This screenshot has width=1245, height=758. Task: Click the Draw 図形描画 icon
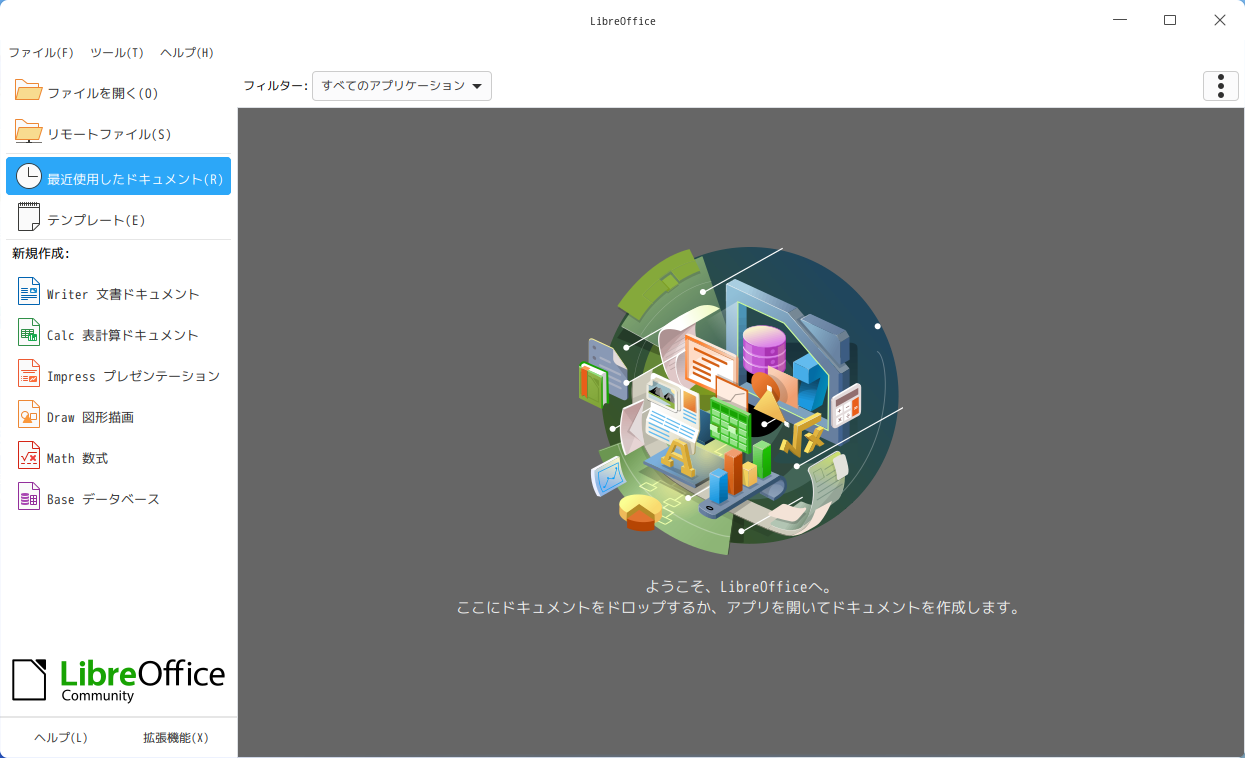[x=29, y=416]
